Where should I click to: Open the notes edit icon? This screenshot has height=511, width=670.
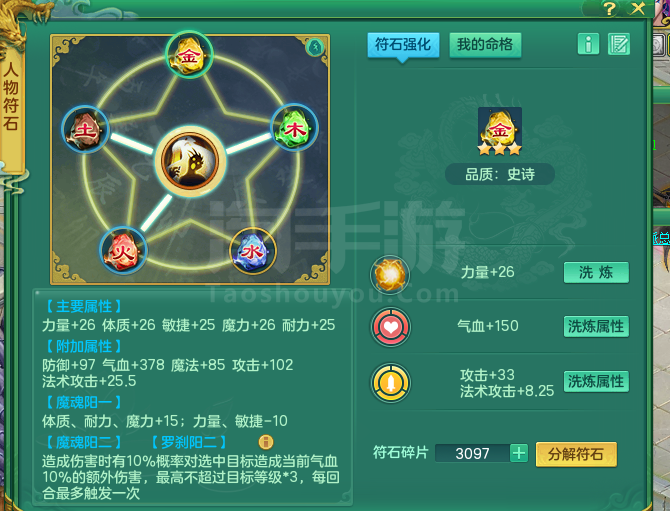pos(619,44)
